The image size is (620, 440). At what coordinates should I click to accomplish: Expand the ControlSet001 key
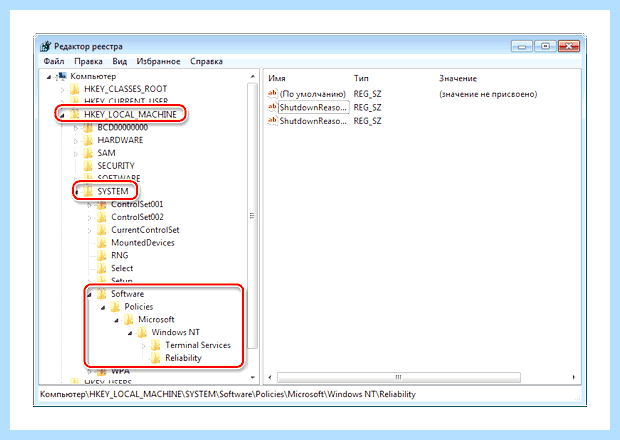pos(89,205)
